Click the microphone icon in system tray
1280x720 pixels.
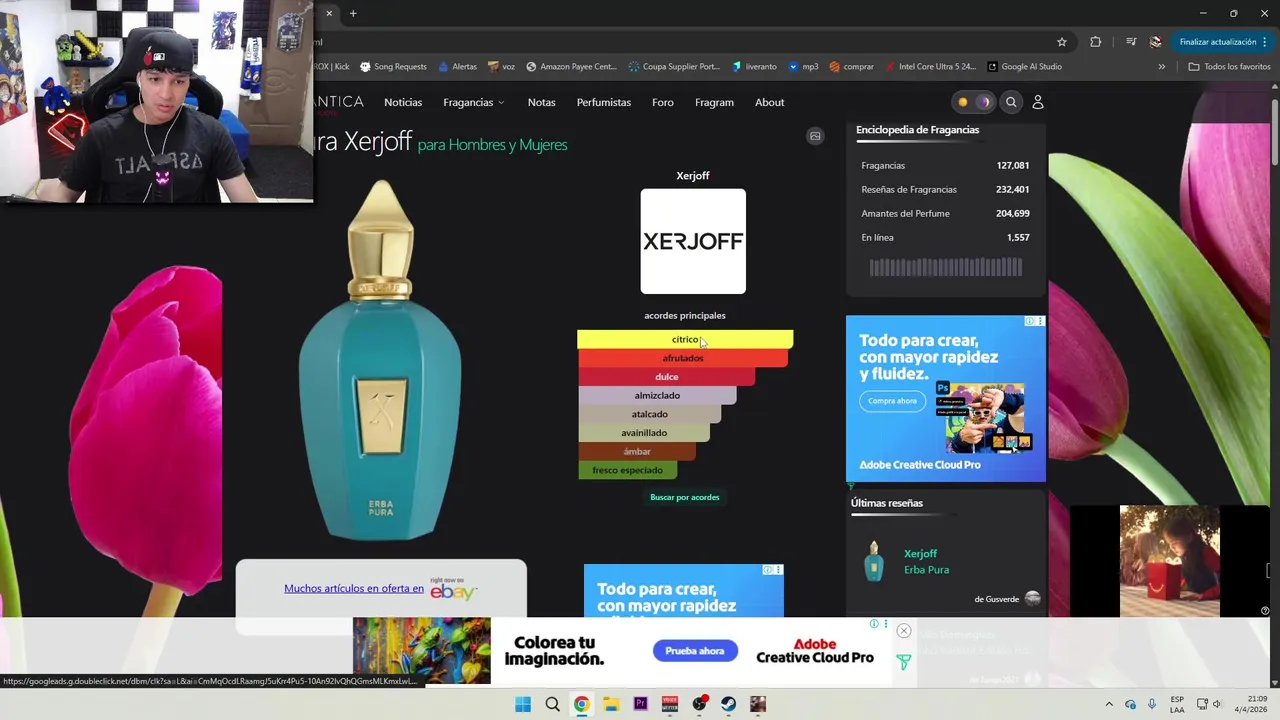(x=1151, y=704)
